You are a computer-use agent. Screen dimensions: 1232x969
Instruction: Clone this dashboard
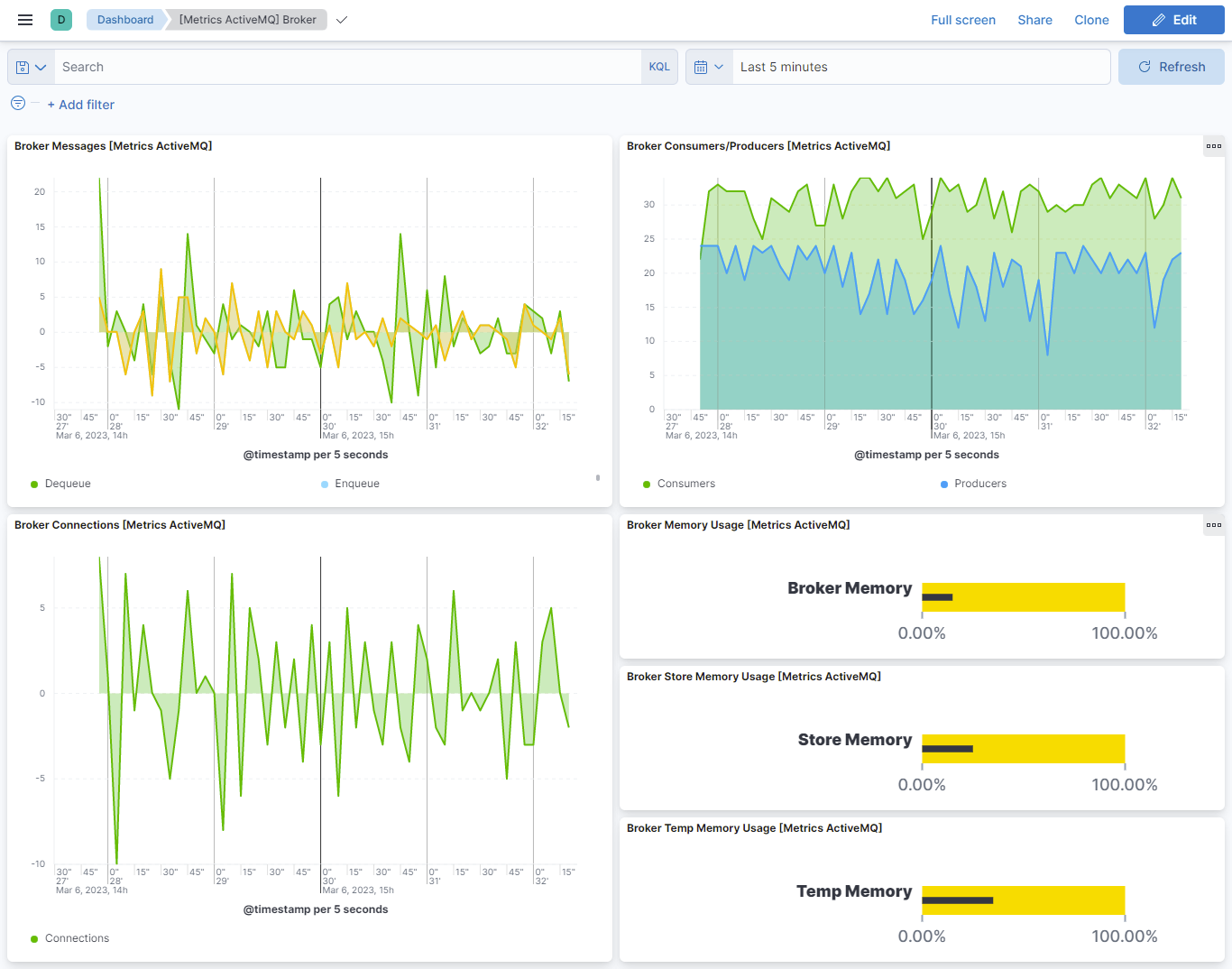pos(1091,20)
